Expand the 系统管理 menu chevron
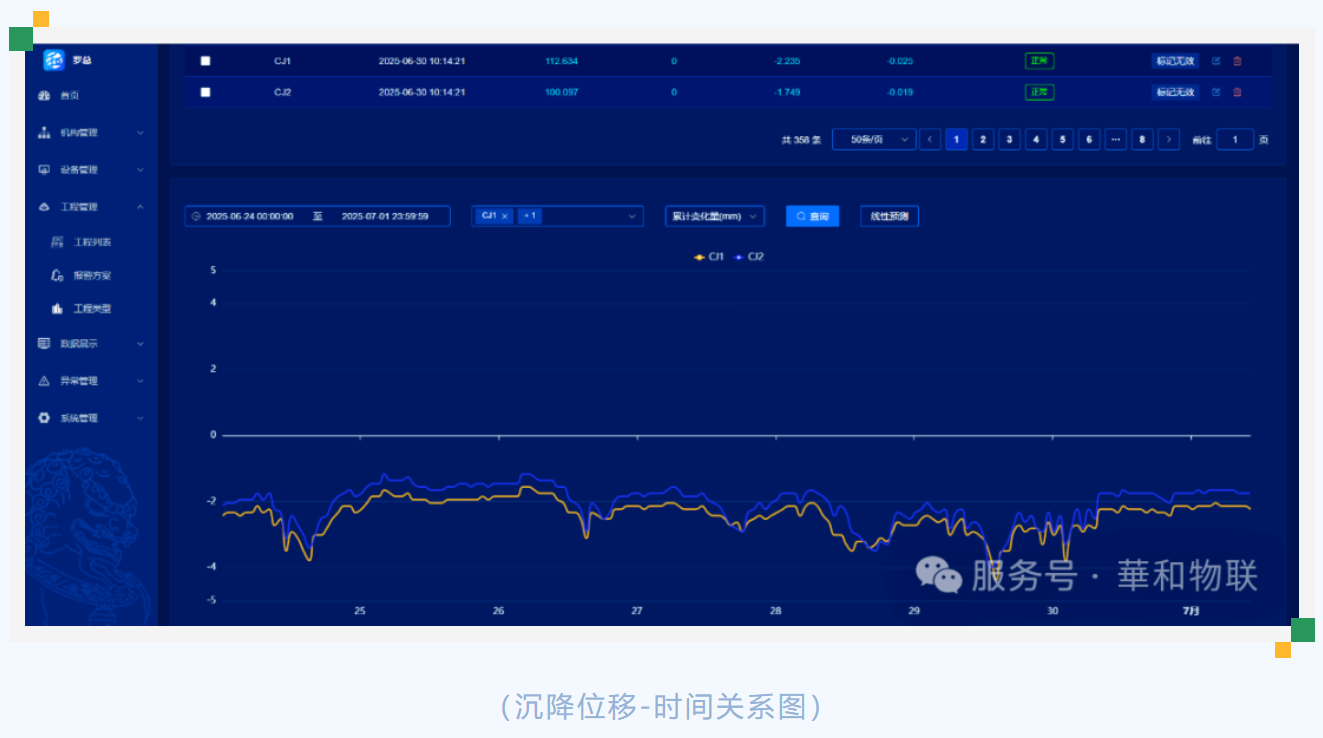 [x=140, y=418]
